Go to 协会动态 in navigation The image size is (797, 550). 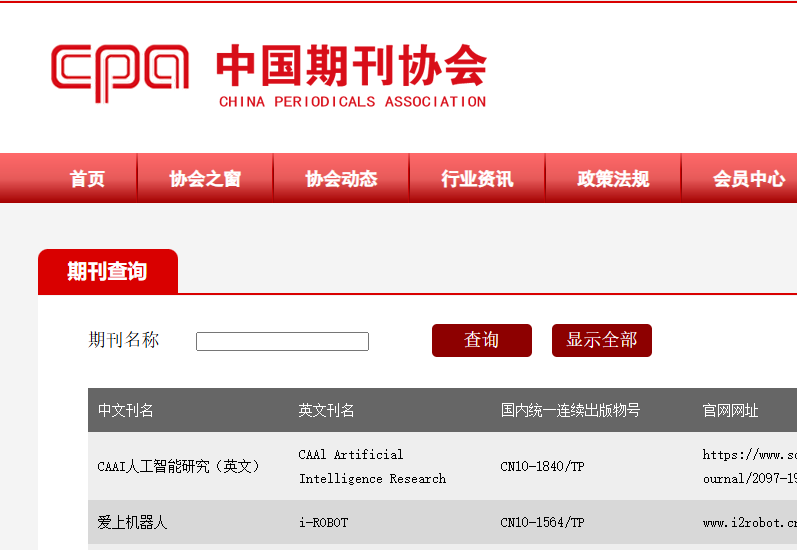pos(341,178)
